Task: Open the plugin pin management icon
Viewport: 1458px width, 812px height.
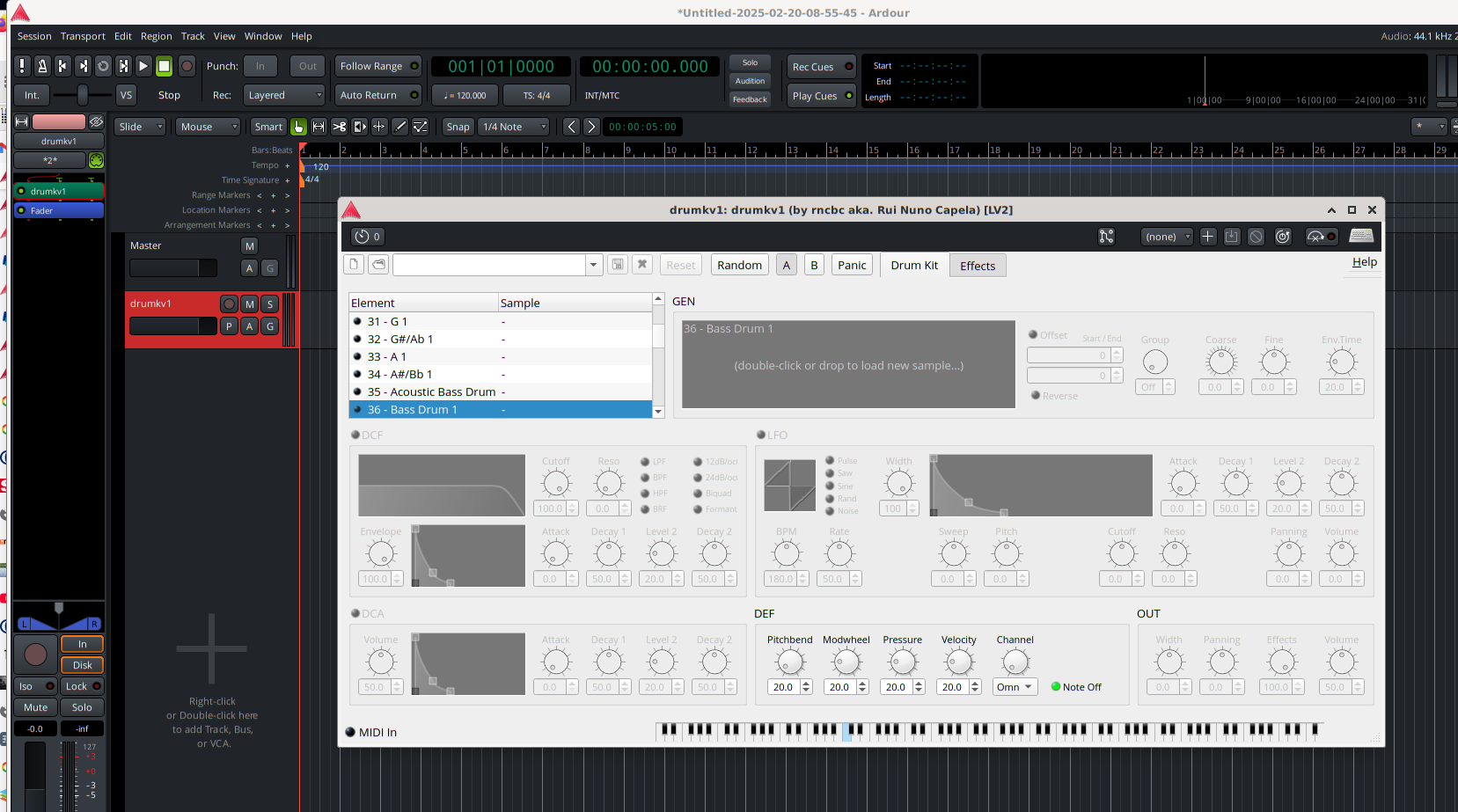Action: click(1106, 237)
